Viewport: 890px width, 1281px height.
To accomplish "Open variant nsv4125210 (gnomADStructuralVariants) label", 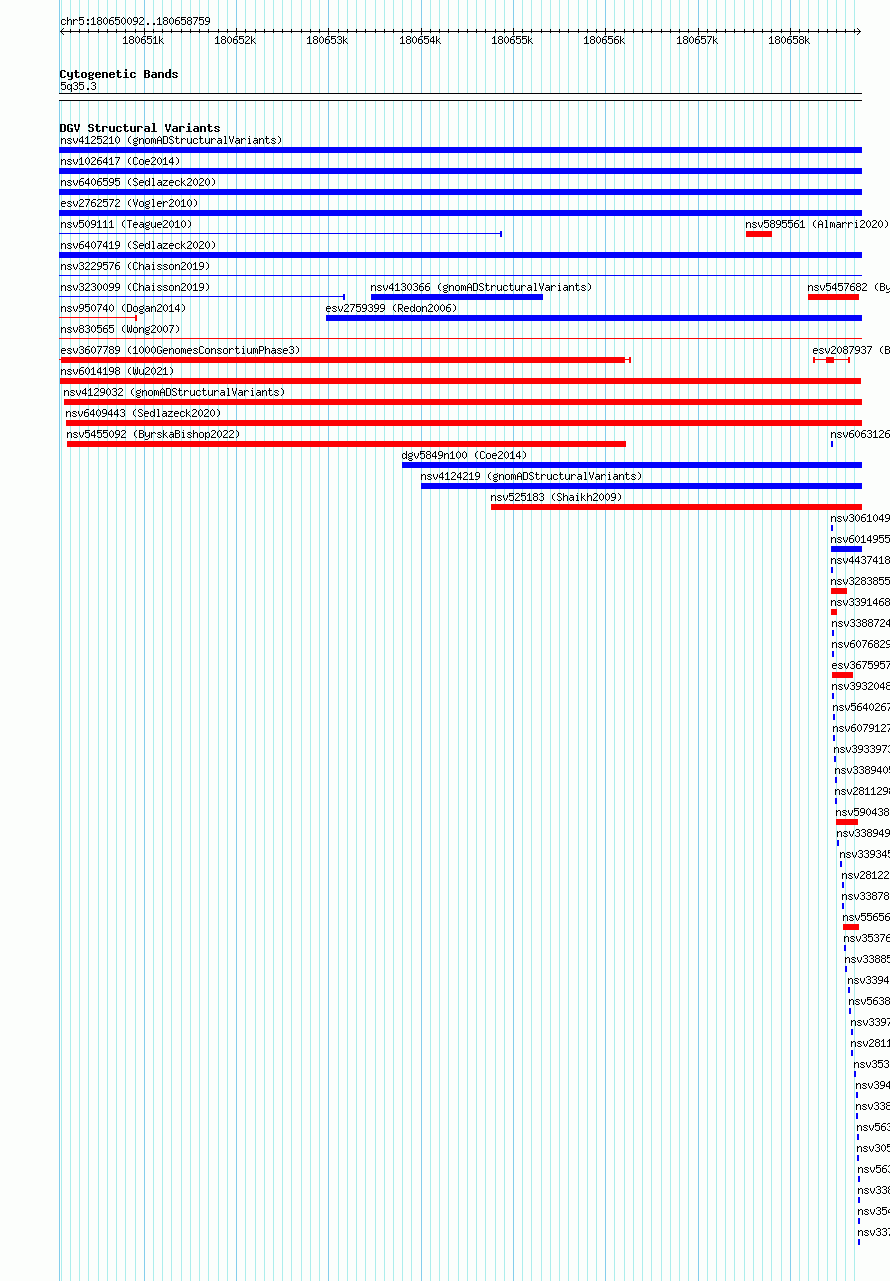I will (x=171, y=140).
